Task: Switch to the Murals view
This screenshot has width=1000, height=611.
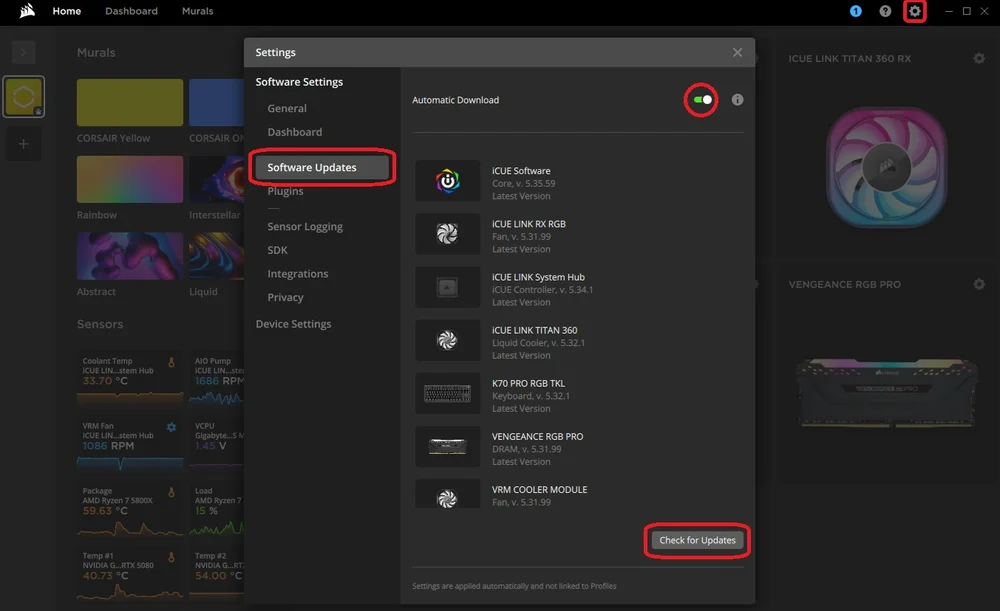Action: coord(197,11)
